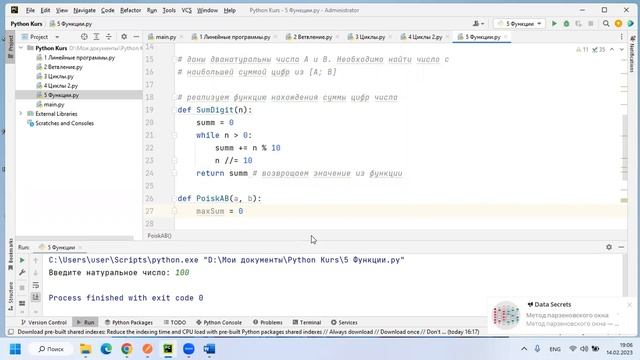640x360 pixels.
Task: Open File Explorer from taskbar
Action: [86, 349]
